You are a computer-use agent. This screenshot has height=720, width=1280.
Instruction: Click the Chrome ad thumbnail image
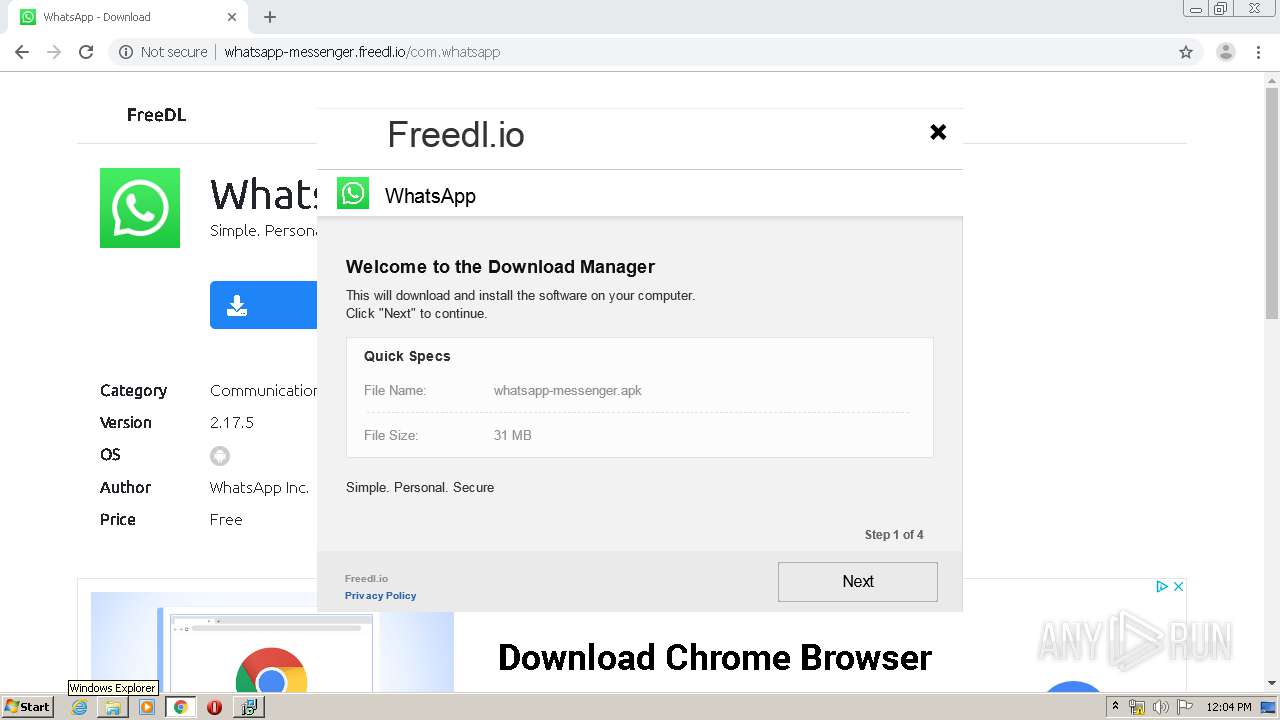(272, 642)
